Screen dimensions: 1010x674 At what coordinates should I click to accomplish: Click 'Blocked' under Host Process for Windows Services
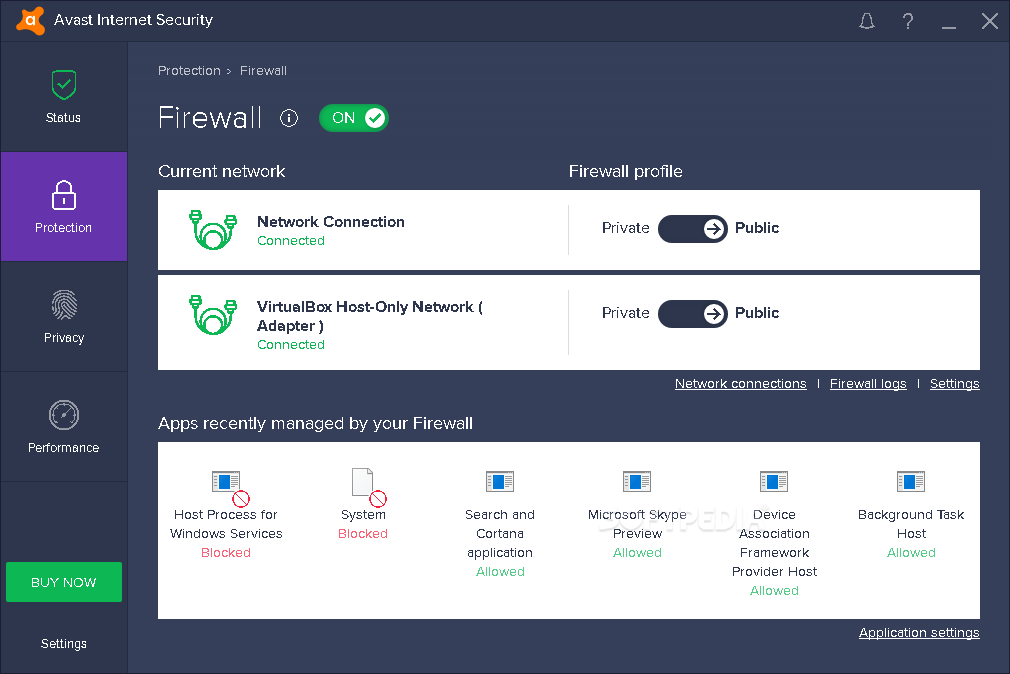(226, 552)
